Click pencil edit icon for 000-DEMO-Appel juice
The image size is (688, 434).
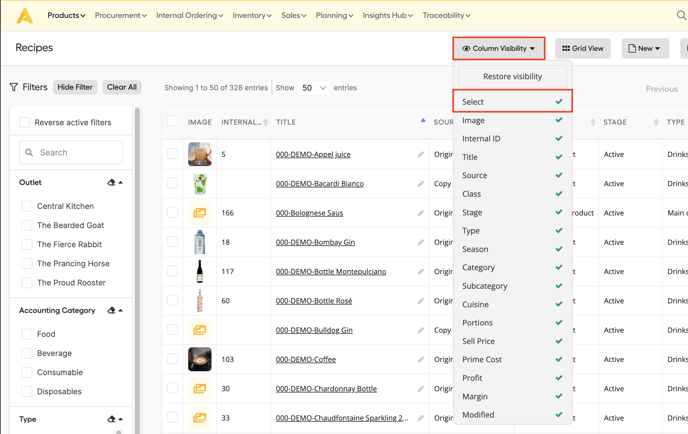(x=421, y=154)
